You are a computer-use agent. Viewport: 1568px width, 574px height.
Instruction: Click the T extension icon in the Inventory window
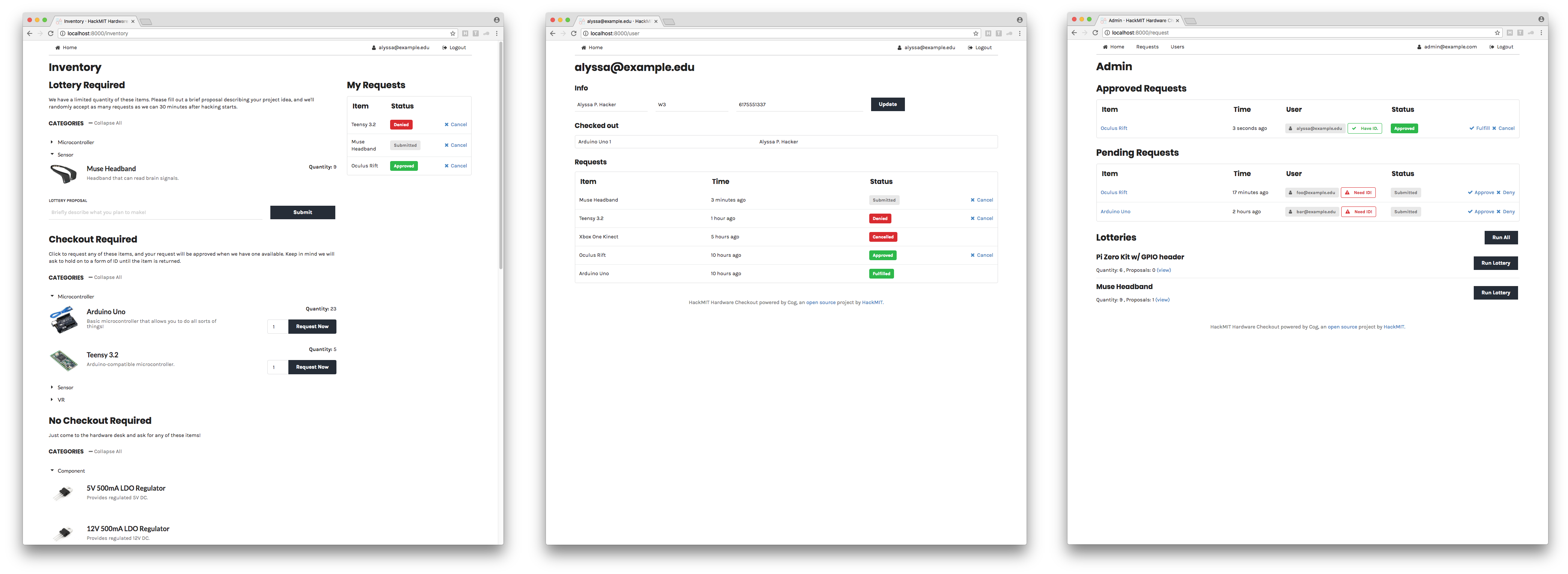(x=475, y=33)
